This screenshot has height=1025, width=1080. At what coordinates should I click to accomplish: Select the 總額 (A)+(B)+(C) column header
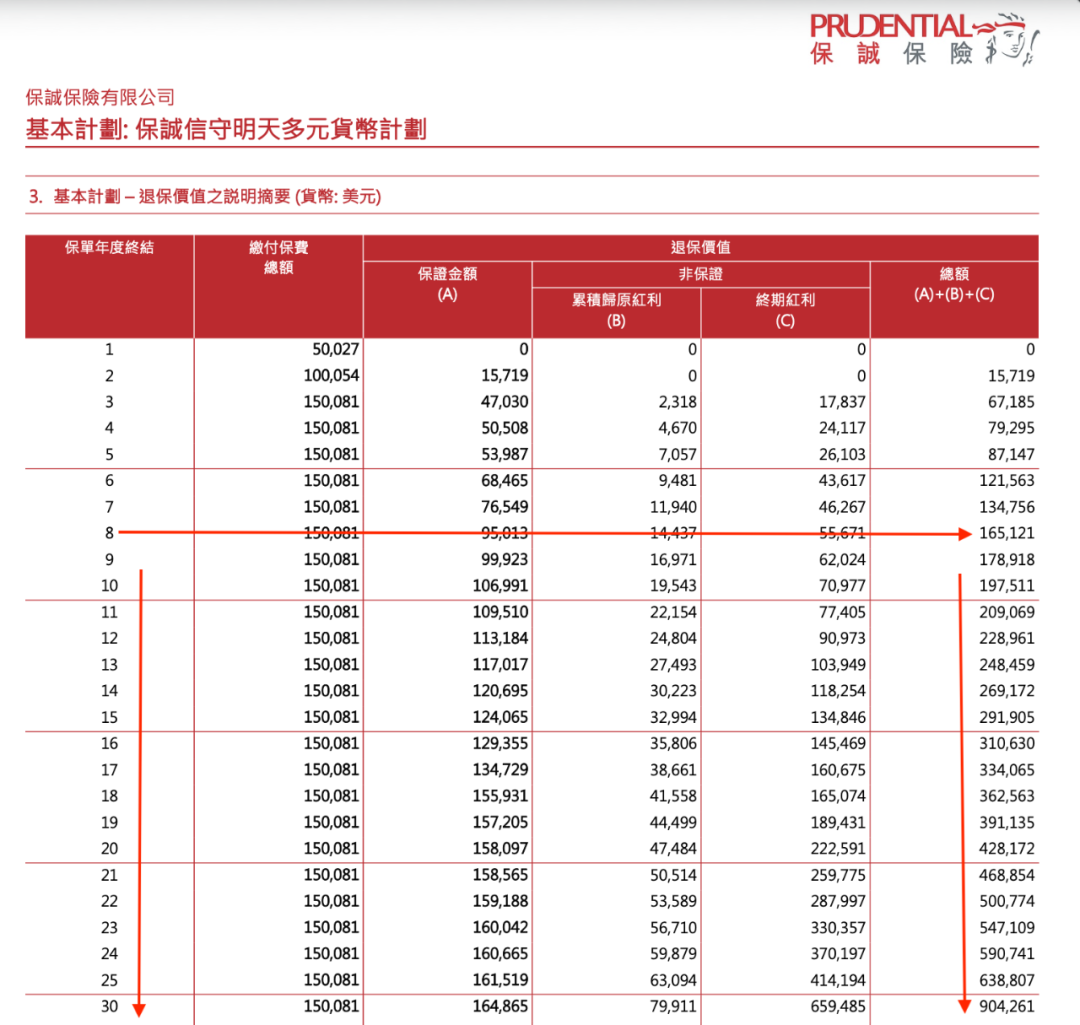pos(954,284)
